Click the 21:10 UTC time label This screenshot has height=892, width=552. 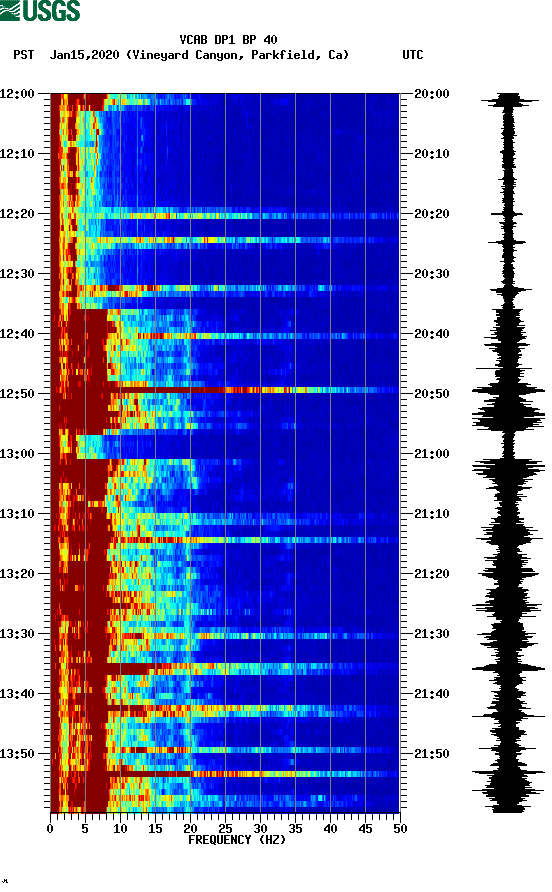tap(432, 514)
